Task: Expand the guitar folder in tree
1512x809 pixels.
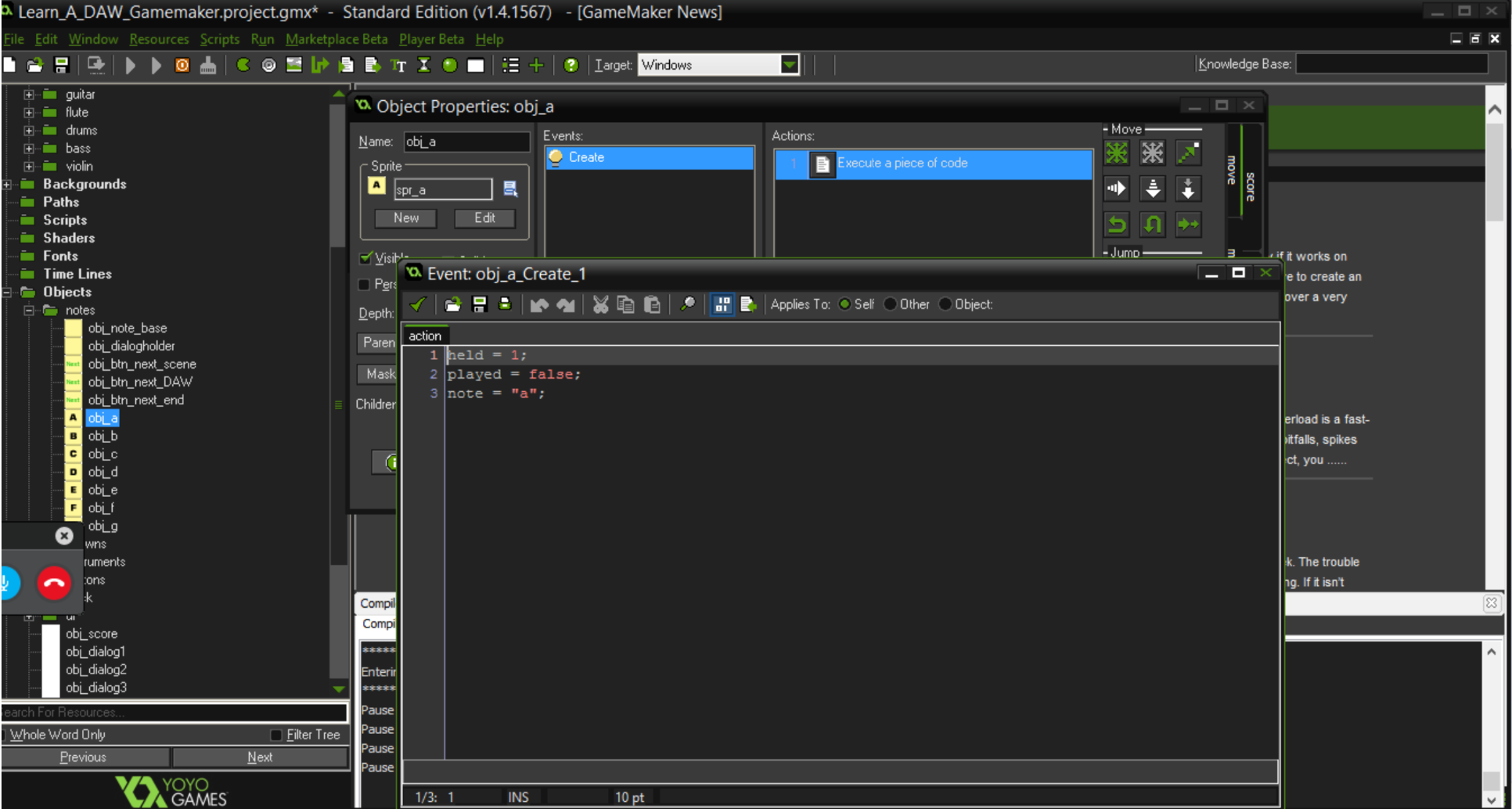Action: pos(29,95)
